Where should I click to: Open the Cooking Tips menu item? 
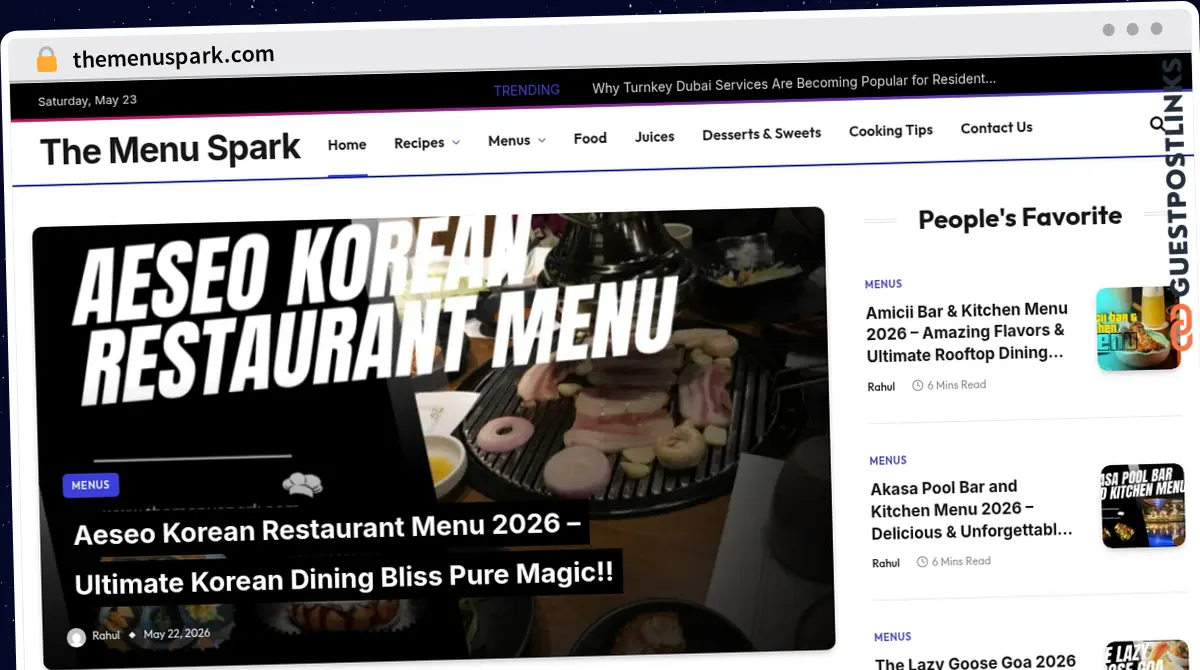891,130
